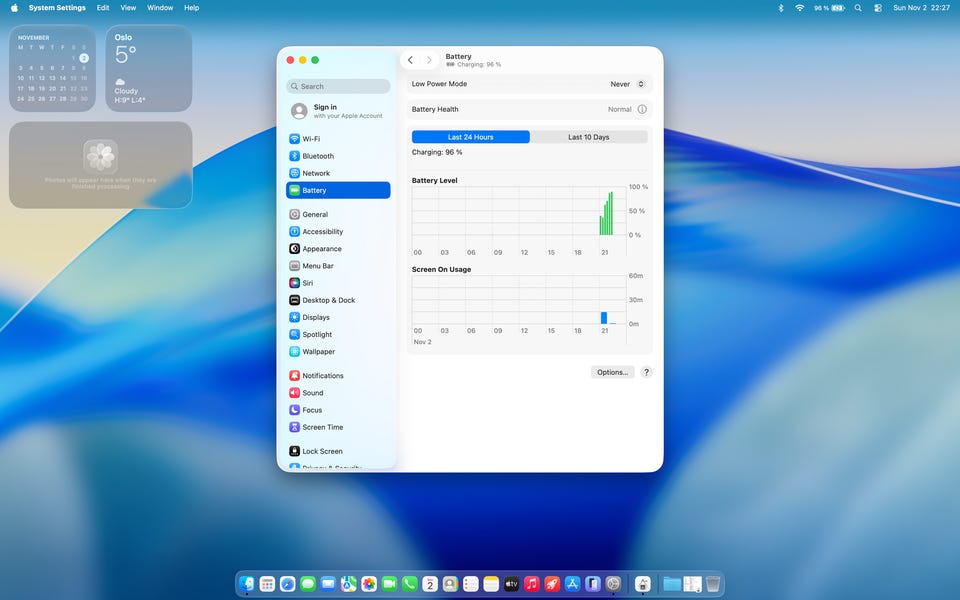Viewport: 960px width, 600px height.
Task: Open the Wi-Fi menu bar dropdown
Action: tap(799, 8)
